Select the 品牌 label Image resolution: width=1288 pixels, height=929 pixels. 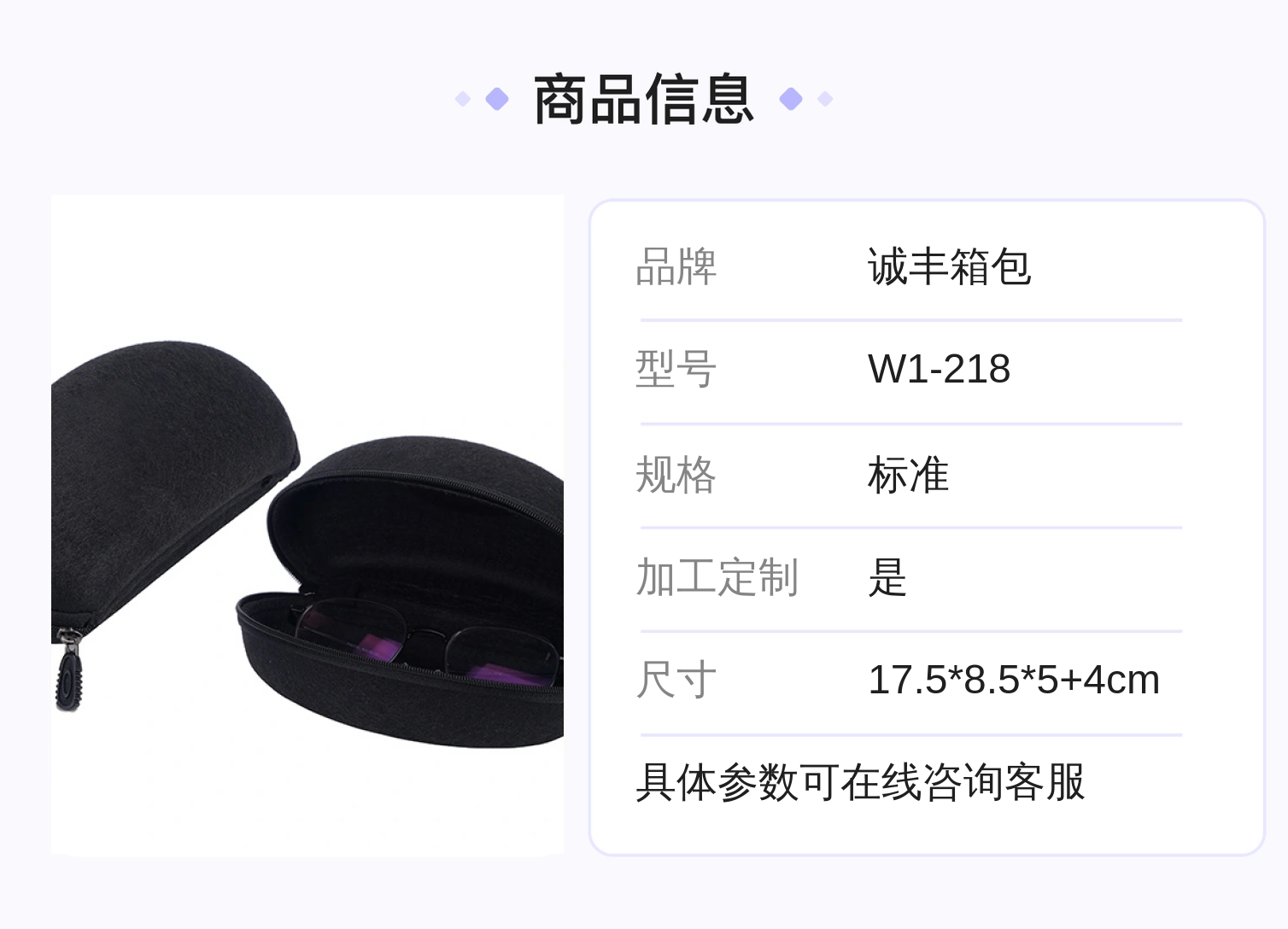[676, 266]
